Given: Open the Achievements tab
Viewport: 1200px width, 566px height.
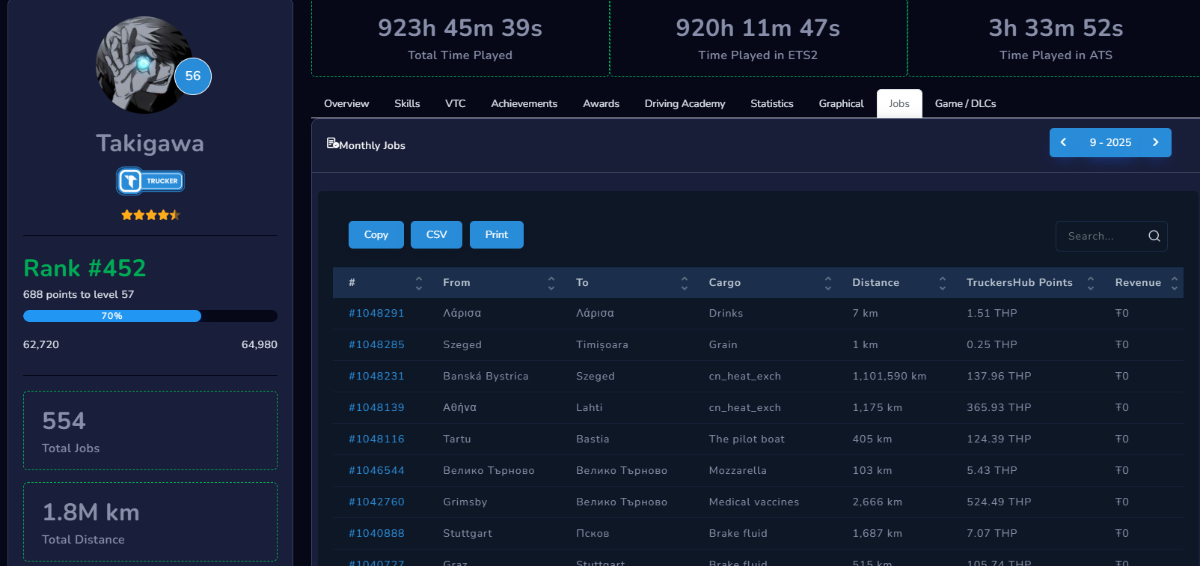Looking at the screenshot, I should coord(524,104).
